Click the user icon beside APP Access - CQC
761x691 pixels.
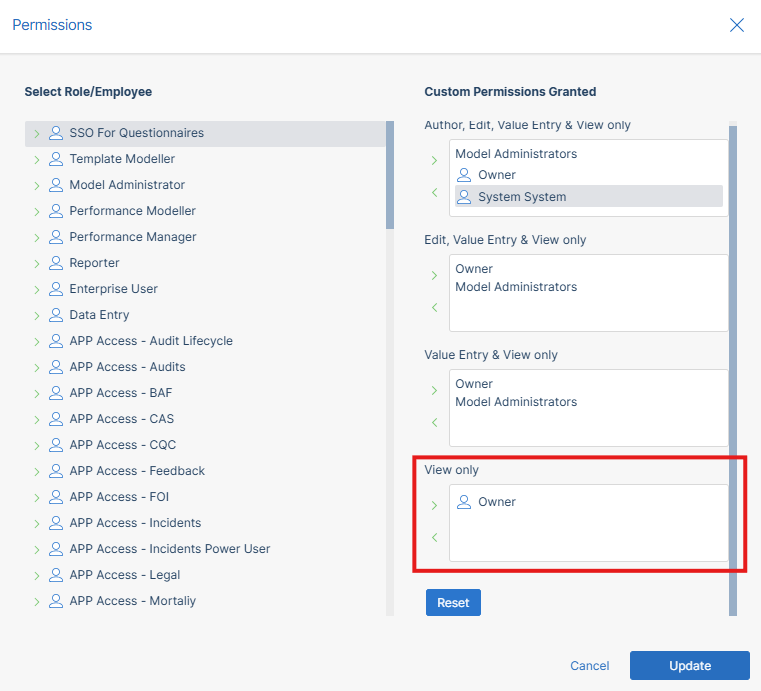(x=56, y=445)
